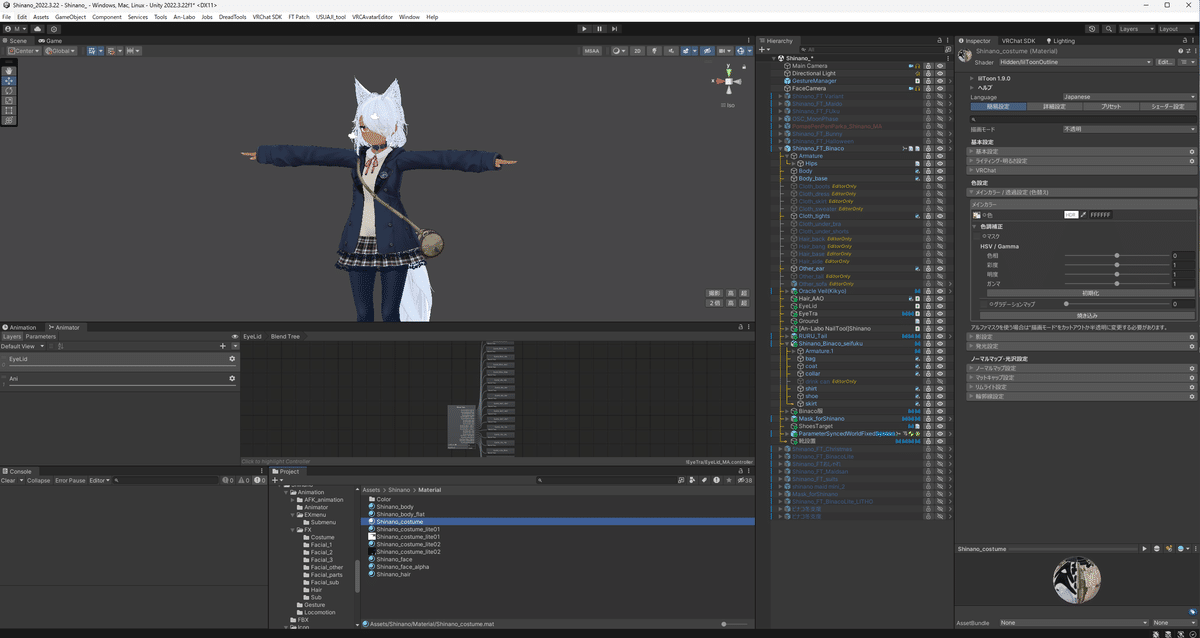Click the Edit button next to the Shader field
The width and height of the screenshot is (1200, 638).
pos(1163,62)
